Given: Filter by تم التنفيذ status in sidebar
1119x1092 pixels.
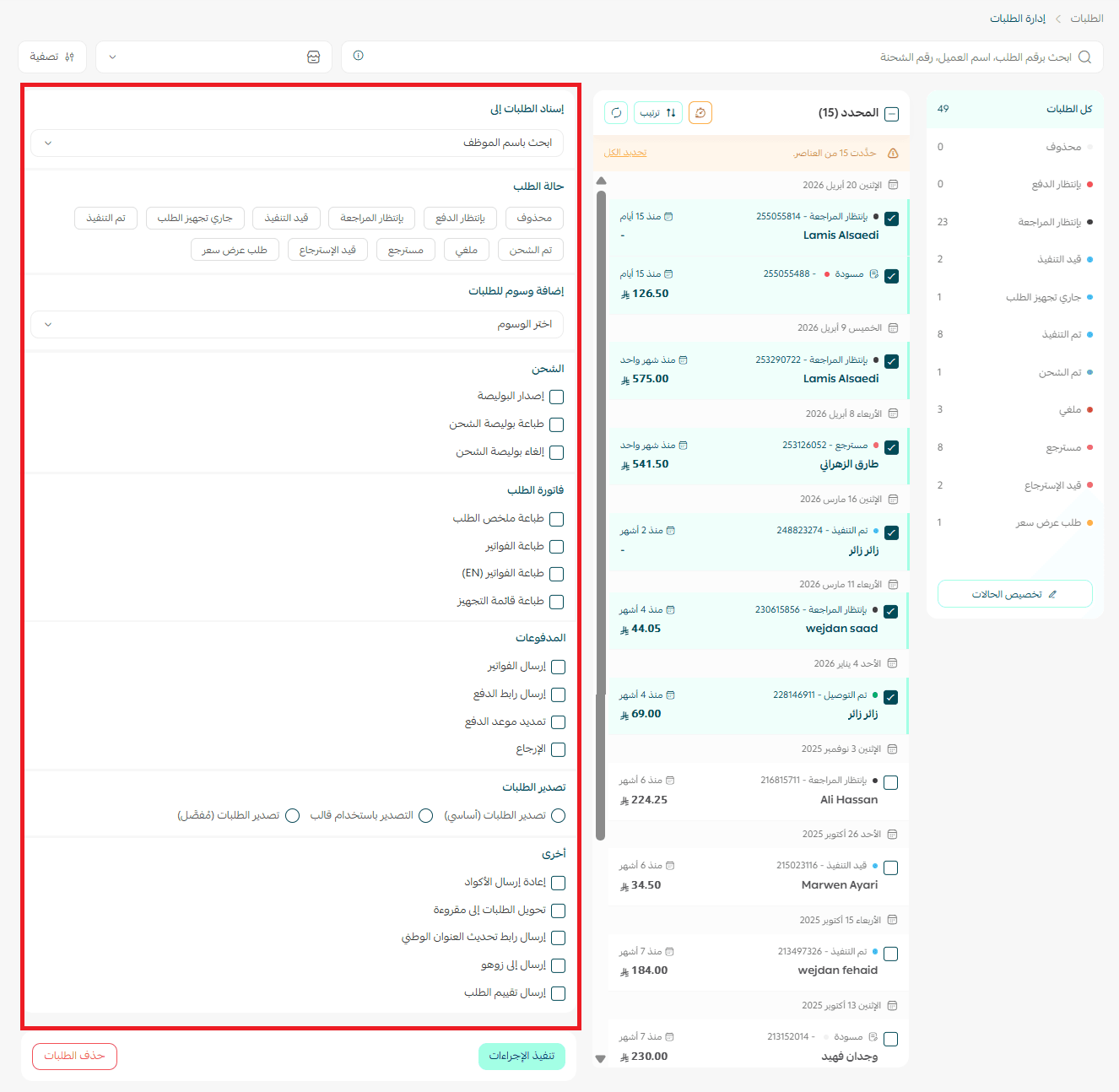Looking at the screenshot, I should click(x=1014, y=334).
